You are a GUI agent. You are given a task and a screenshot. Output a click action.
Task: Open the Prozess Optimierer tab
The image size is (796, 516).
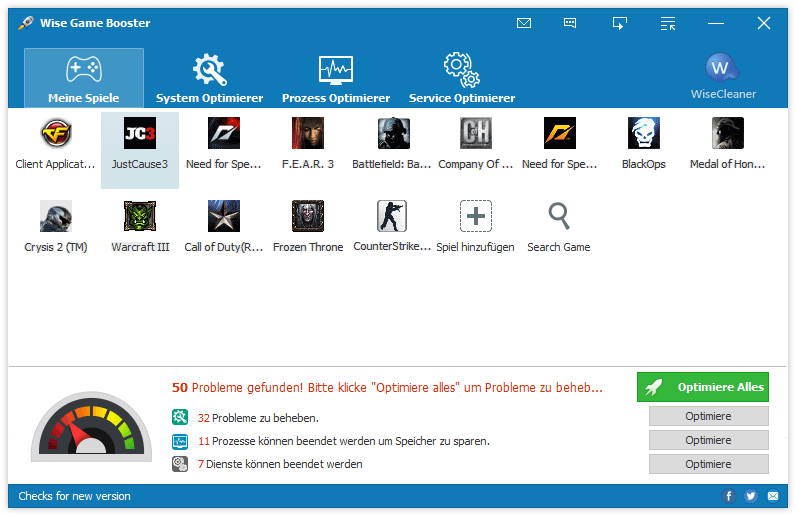(x=336, y=78)
